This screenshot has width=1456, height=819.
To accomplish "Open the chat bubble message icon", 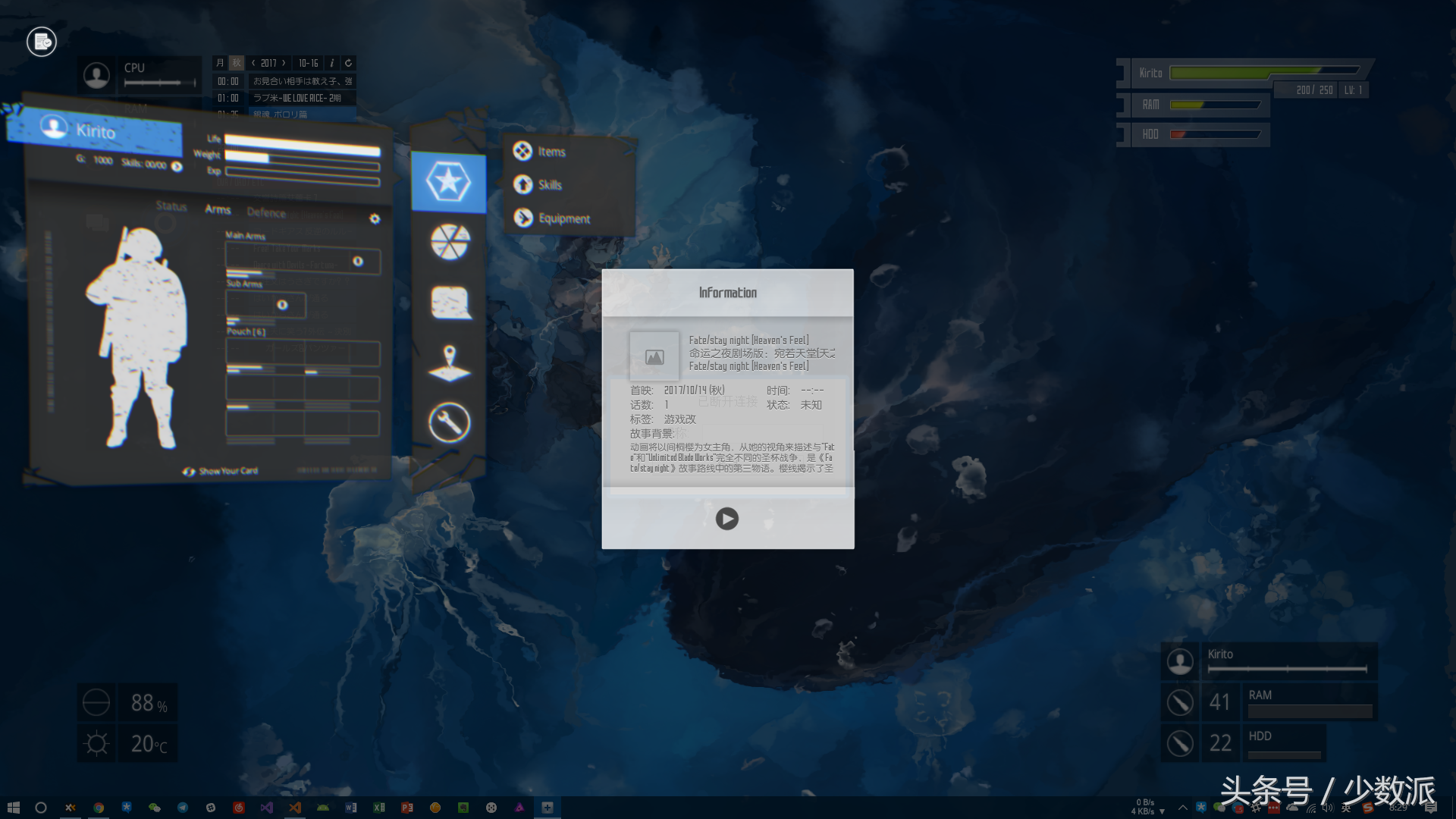I will (450, 303).
